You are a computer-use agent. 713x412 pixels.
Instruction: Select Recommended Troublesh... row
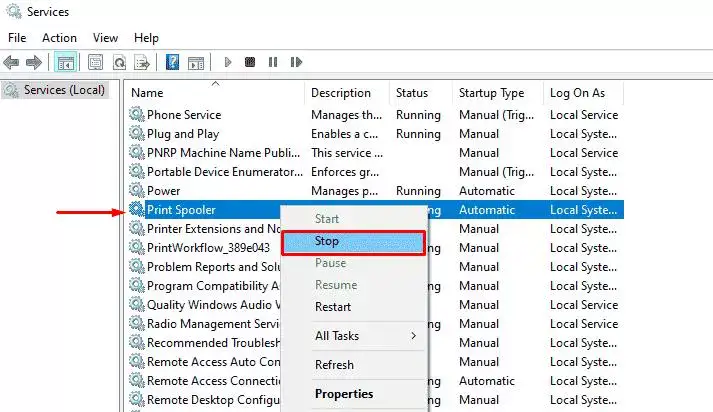coord(376,343)
